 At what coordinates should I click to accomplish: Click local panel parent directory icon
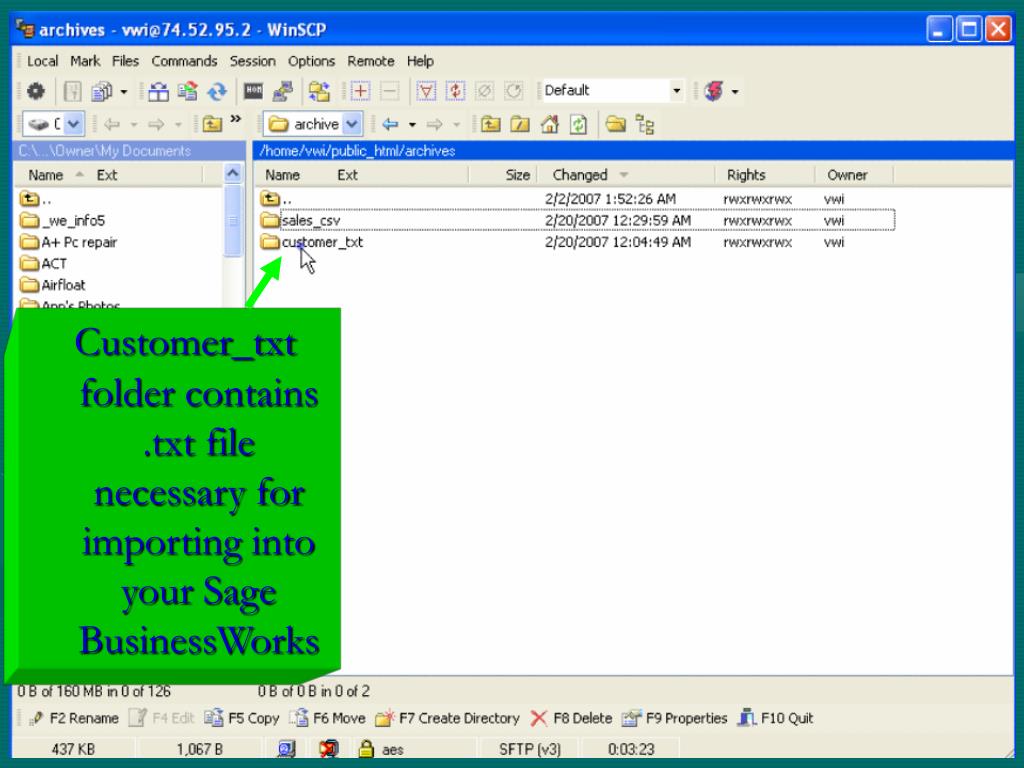click(212, 123)
